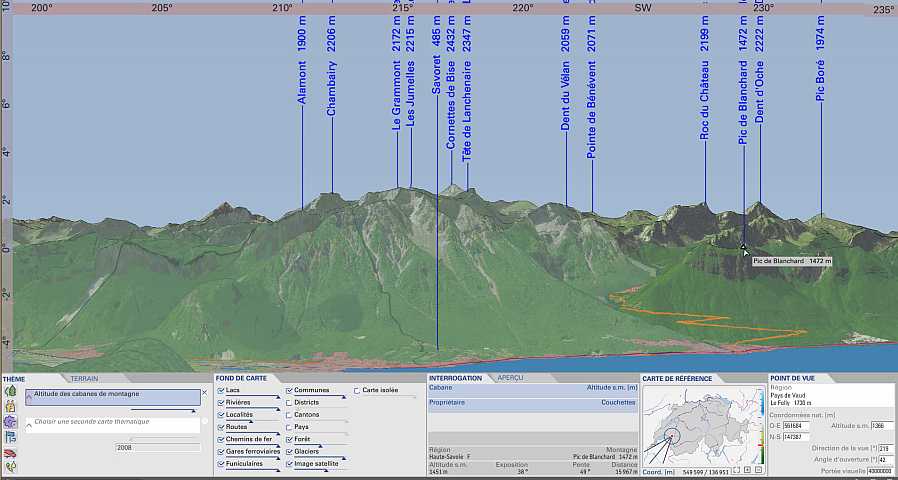898x480 pixels.
Task: Select the red train theme icon
Action: pos(11,452)
